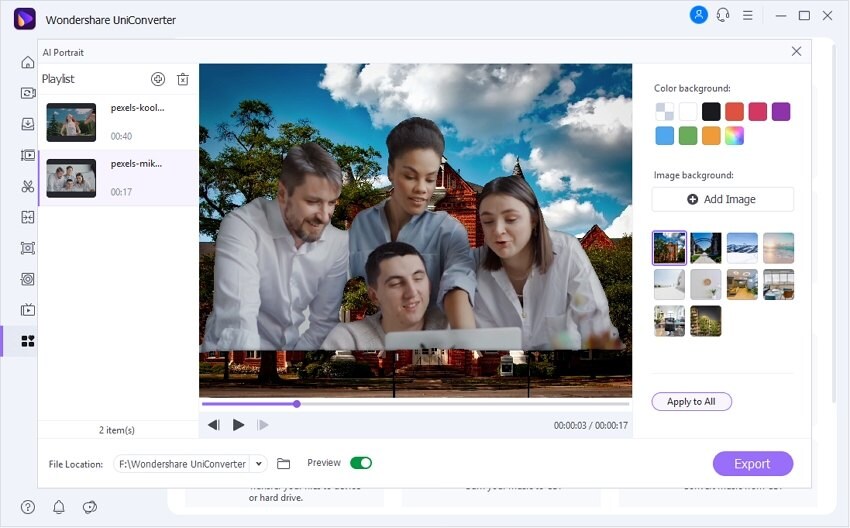Close the AI Portrait panel
This screenshot has width=850, height=528.
pos(796,51)
